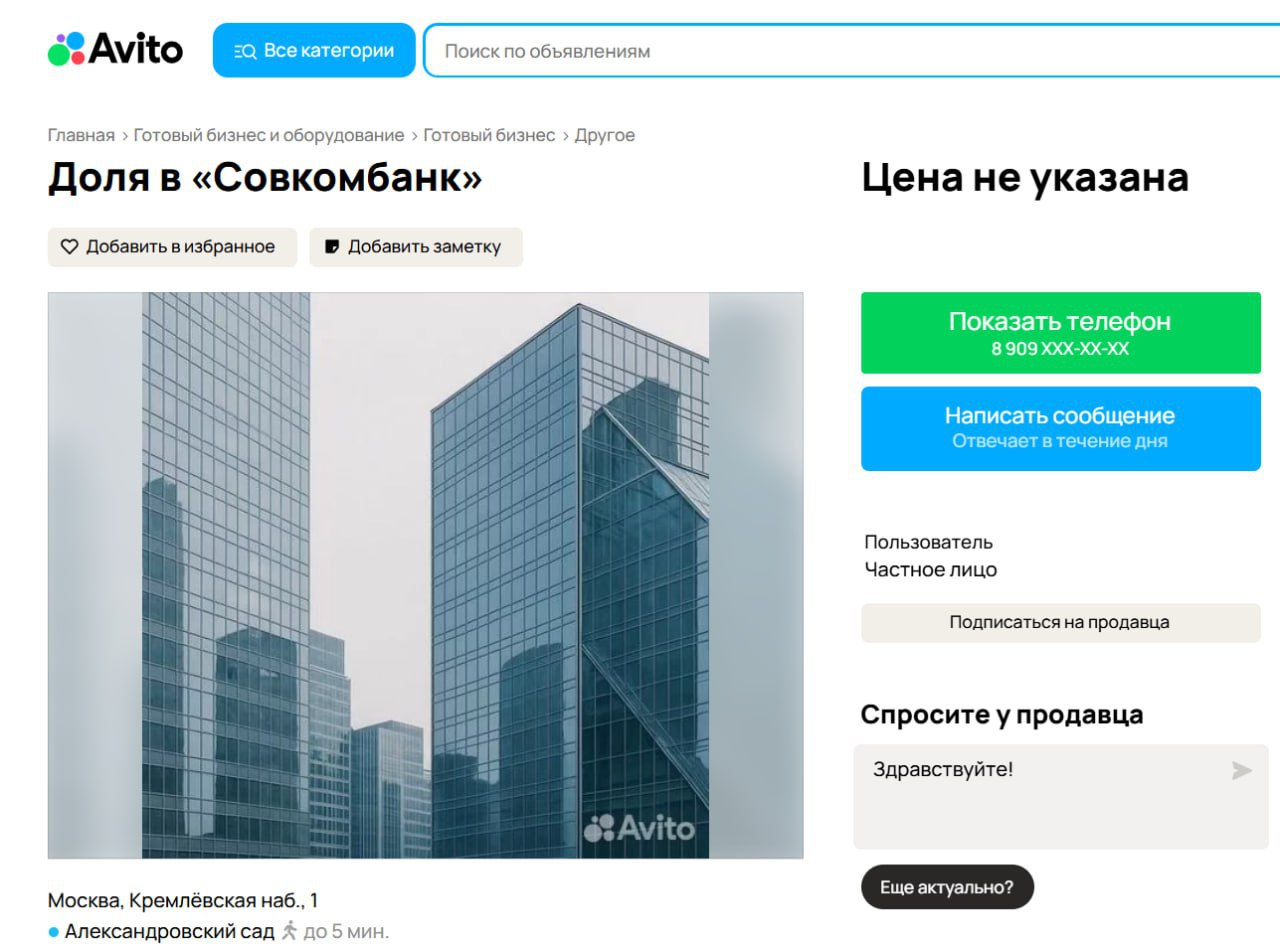Click the Александровский сад metro station

pos(169,932)
